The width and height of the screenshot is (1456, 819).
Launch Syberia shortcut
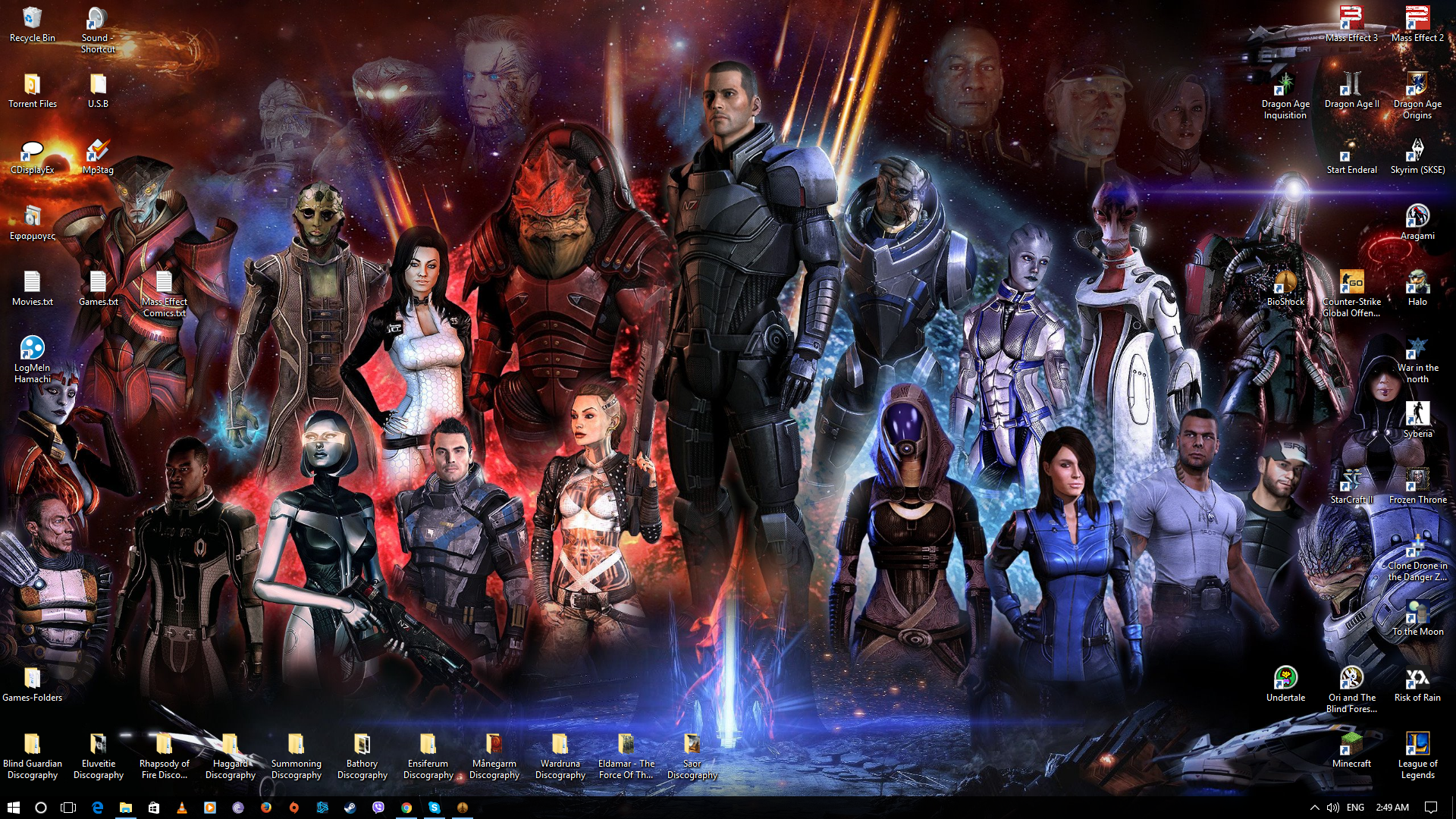1417,421
